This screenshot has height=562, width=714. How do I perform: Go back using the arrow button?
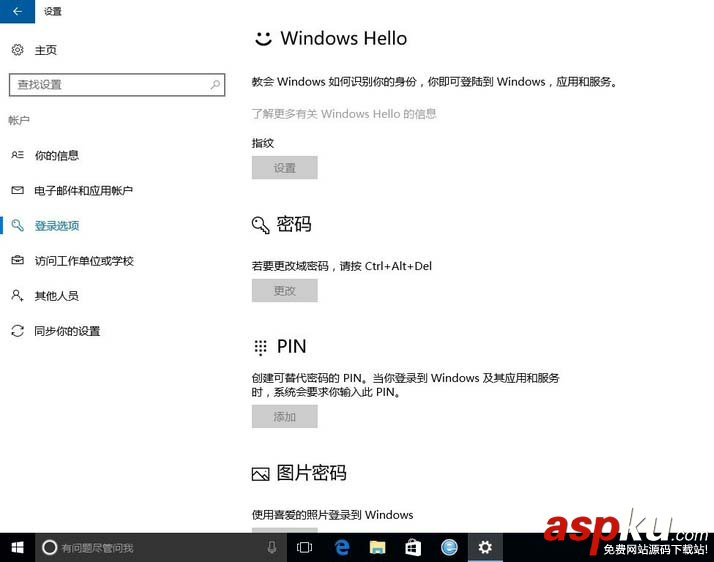click(x=17, y=11)
